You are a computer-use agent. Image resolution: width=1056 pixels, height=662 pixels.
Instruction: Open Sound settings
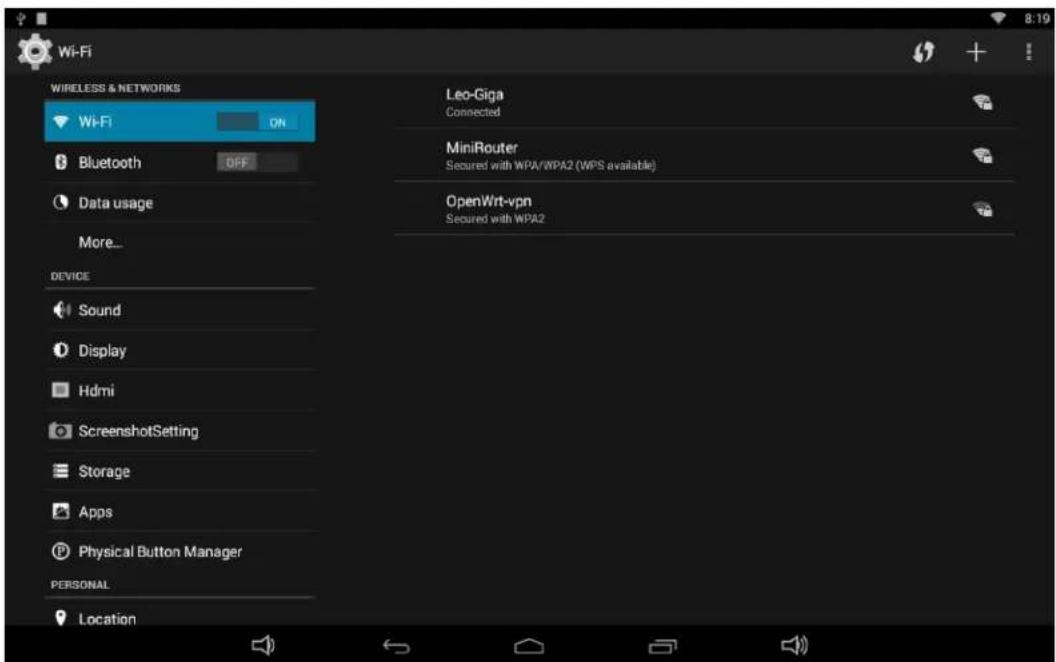point(180,310)
